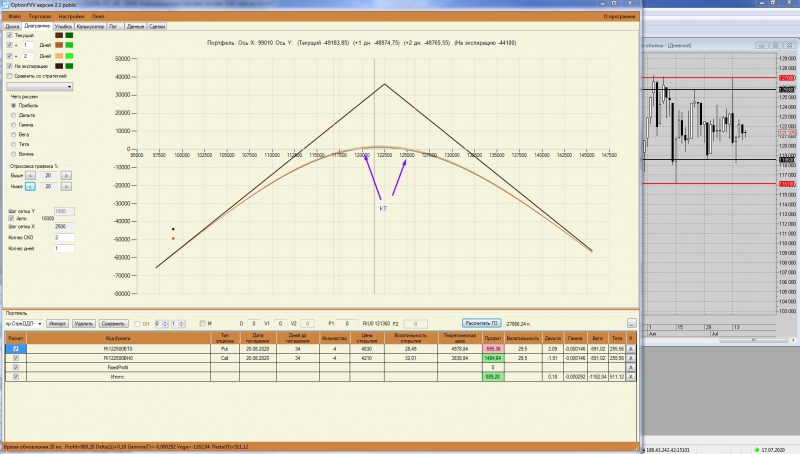
Task: Select the 'Тета' radio button
Action: click(14, 144)
